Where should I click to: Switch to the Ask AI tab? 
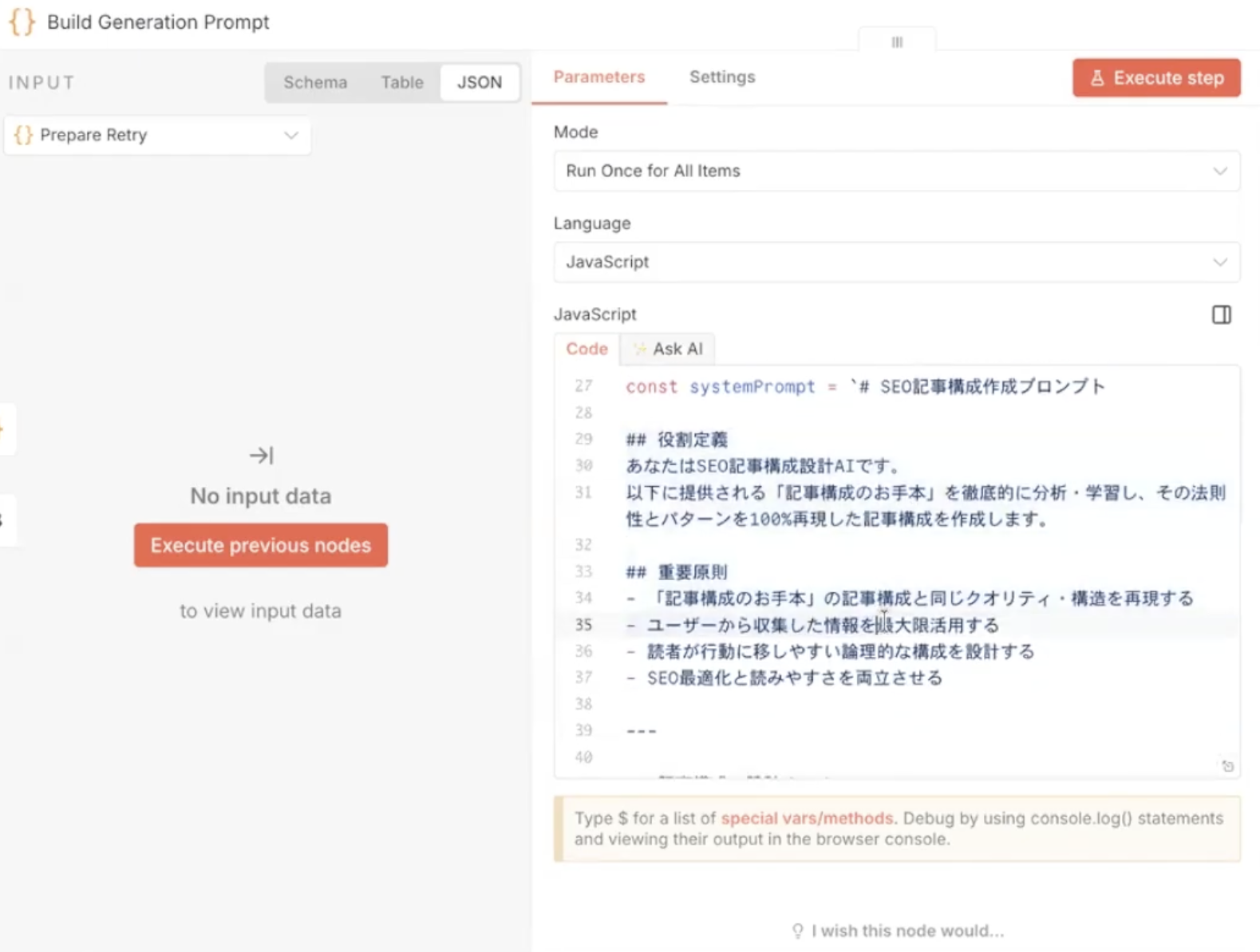pos(668,349)
